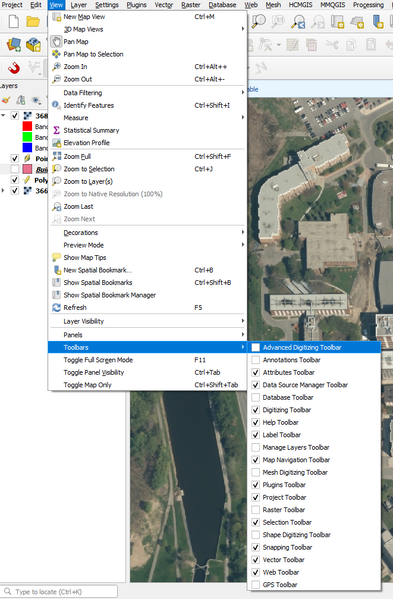The image size is (393, 599).
Task: Click the red magnet snapping icon
Action: (14, 68)
